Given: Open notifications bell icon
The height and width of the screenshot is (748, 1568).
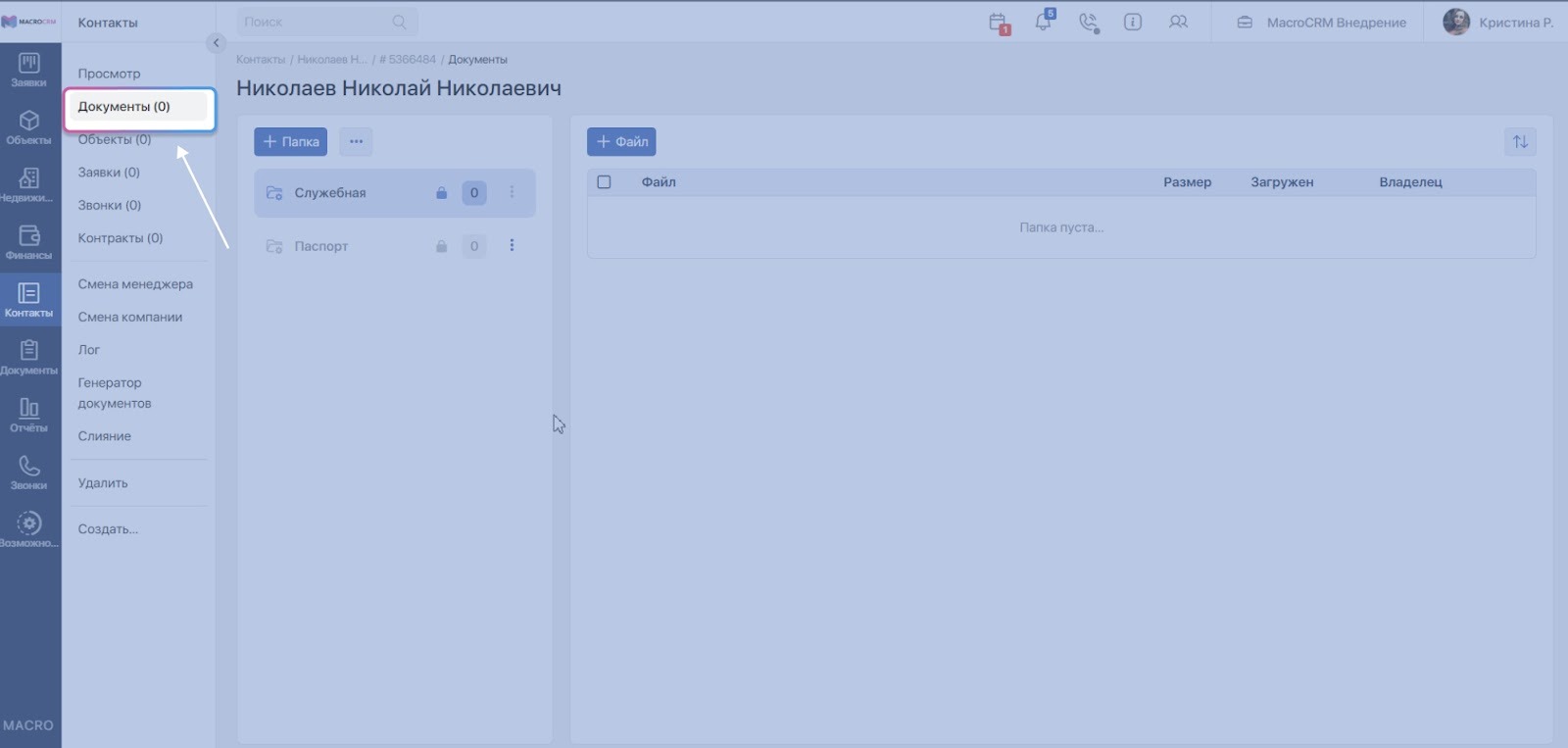Looking at the screenshot, I should click(x=1043, y=22).
